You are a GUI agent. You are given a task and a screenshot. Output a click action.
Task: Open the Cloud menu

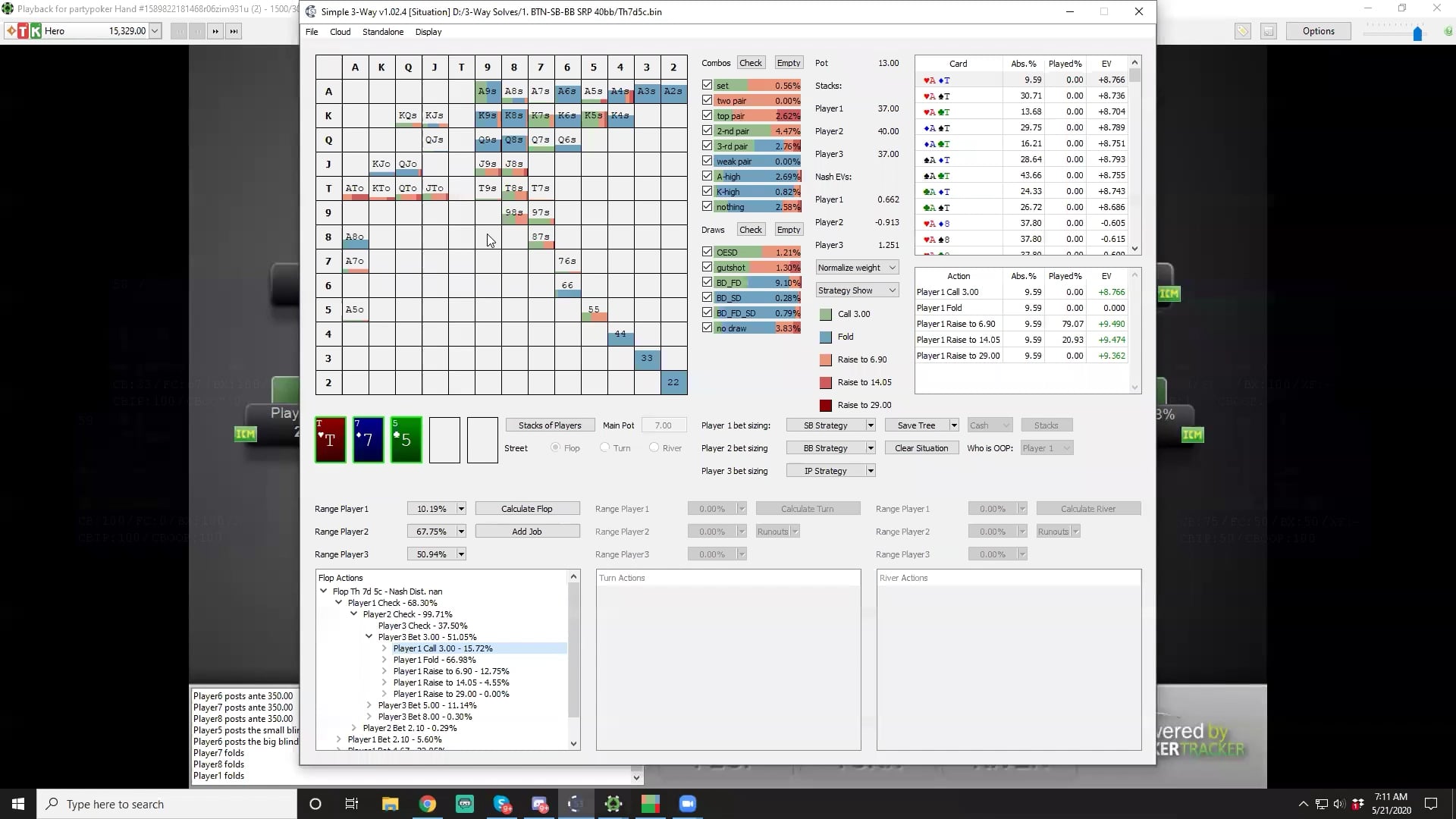340,32
